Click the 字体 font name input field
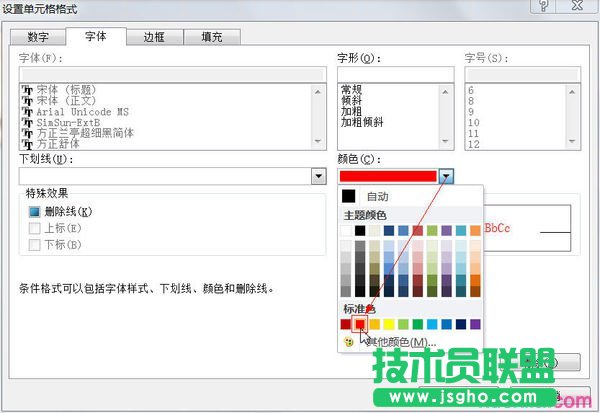 coord(172,74)
